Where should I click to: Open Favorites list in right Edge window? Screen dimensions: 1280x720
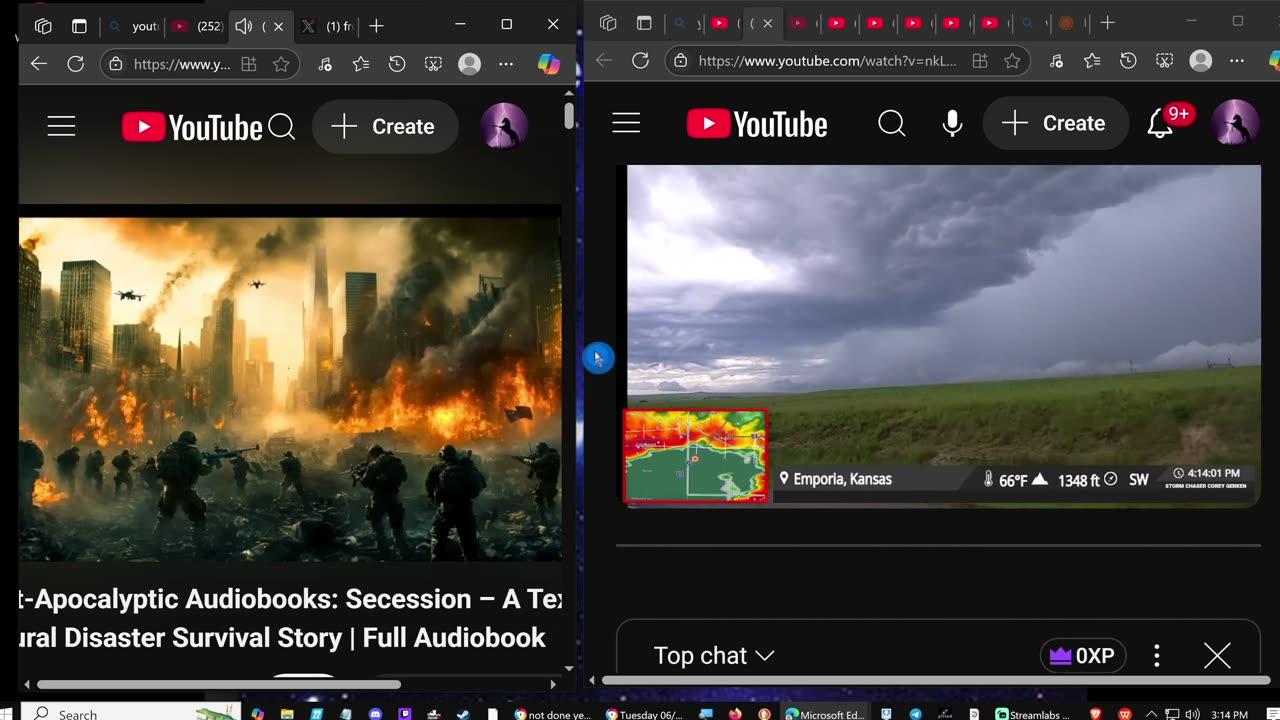click(x=1092, y=61)
